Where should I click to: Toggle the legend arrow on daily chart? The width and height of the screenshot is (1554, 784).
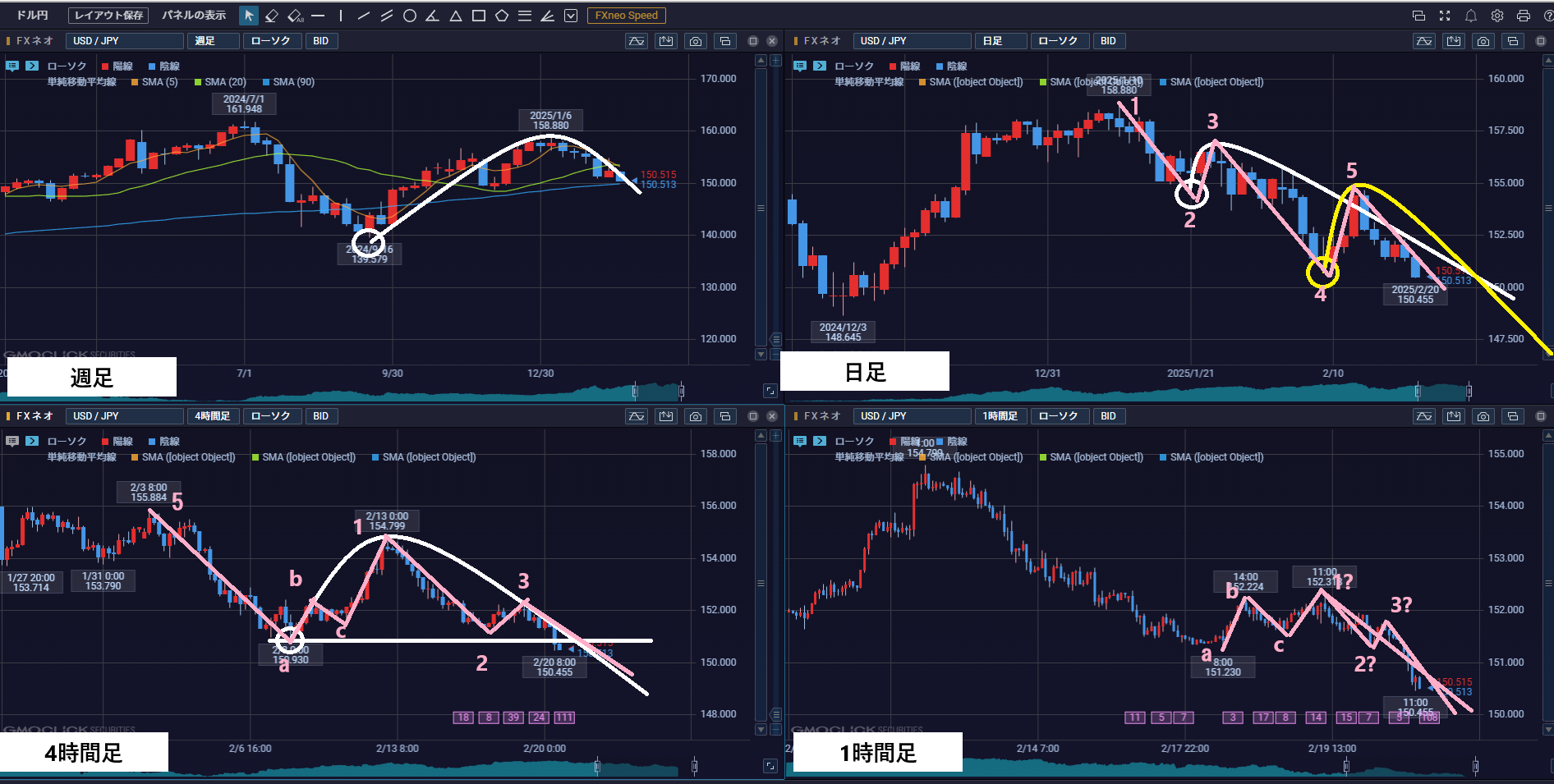(x=820, y=66)
